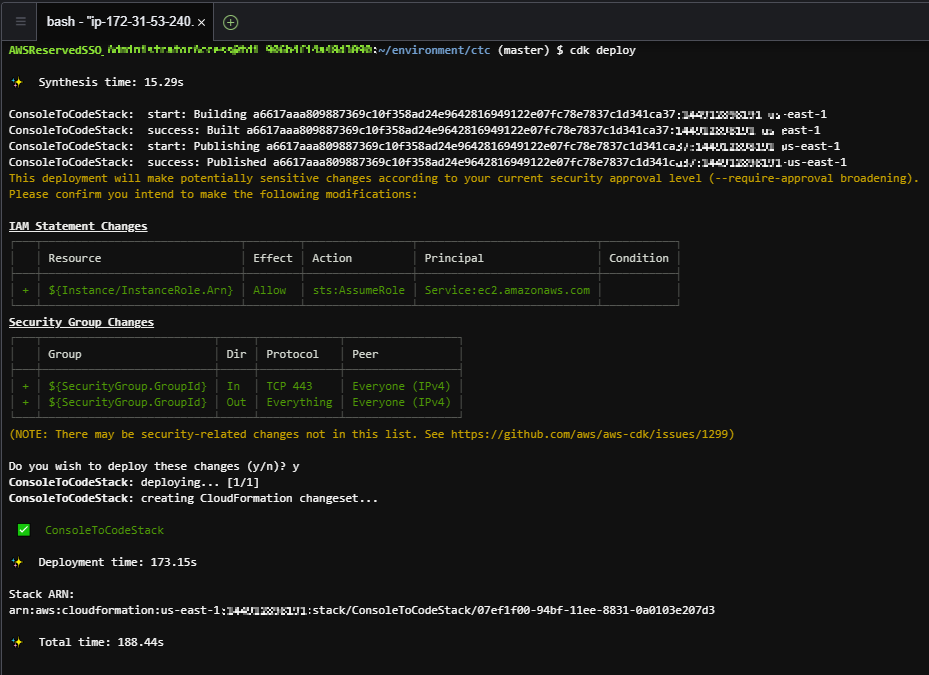Click the Security Group Changes heading
This screenshot has height=675, width=929.
click(81, 322)
